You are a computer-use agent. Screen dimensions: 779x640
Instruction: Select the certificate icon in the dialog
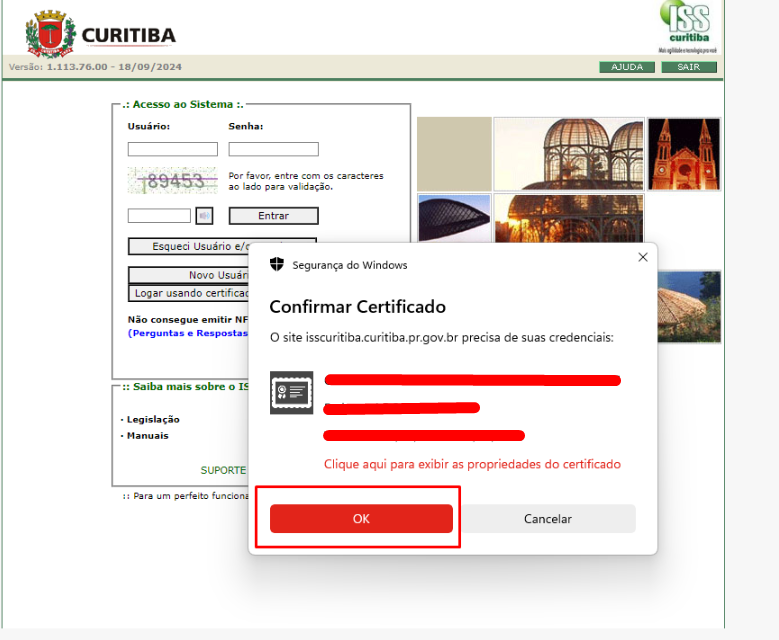pyautogui.click(x=292, y=393)
